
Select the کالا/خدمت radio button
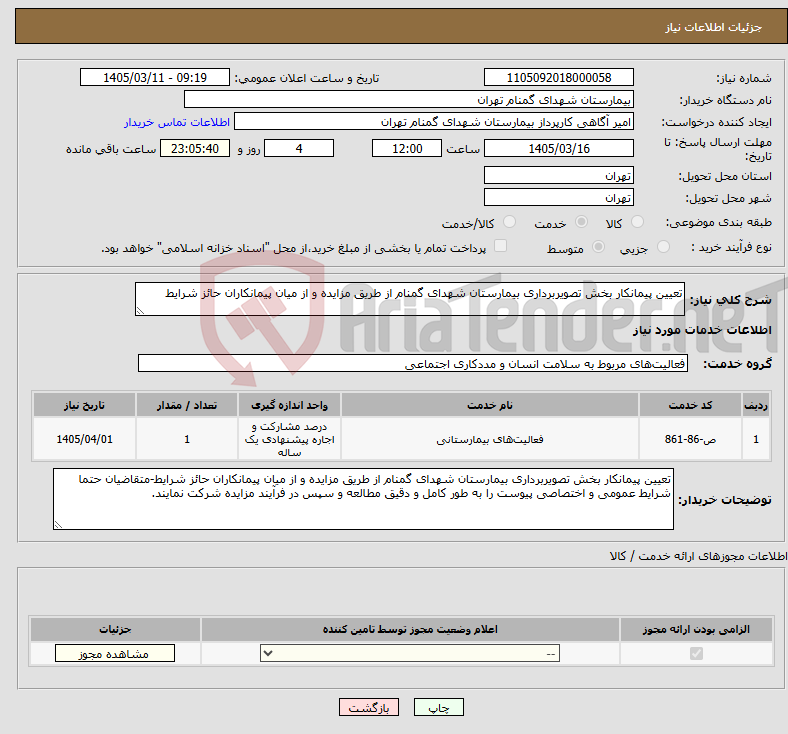[509, 222]
